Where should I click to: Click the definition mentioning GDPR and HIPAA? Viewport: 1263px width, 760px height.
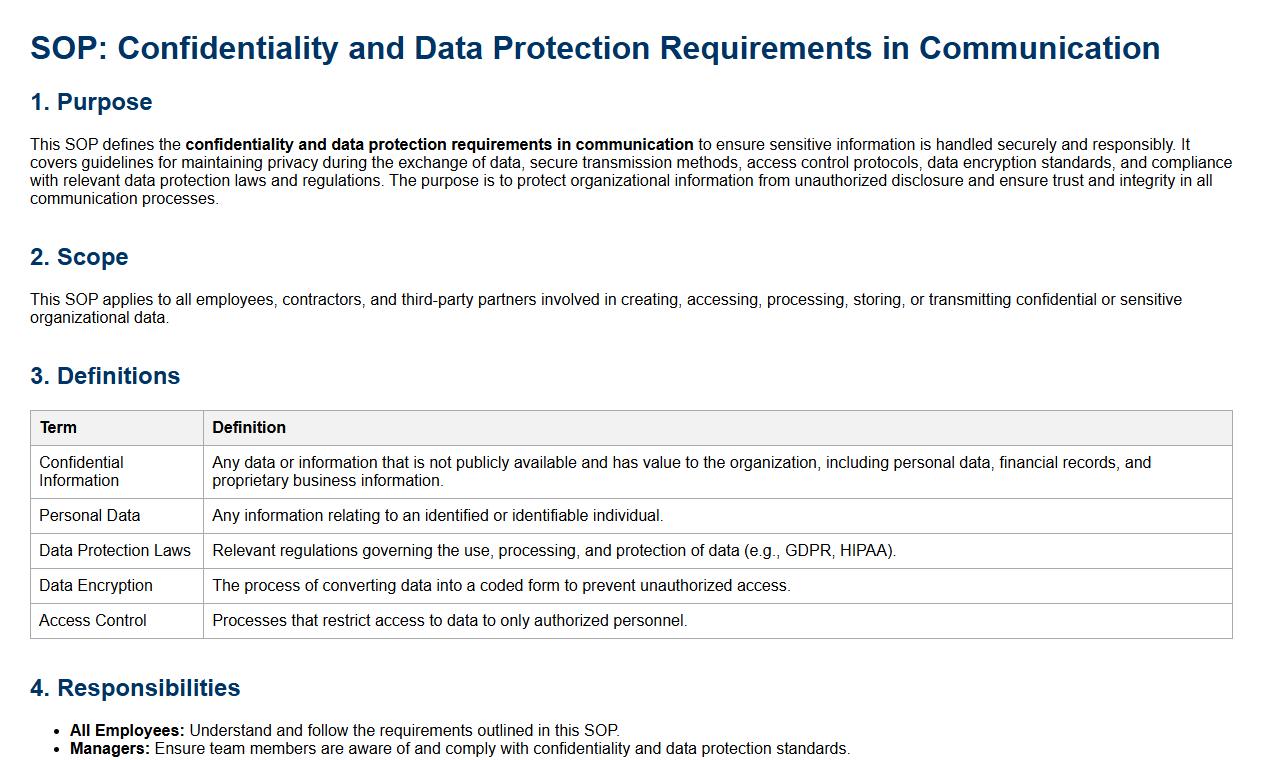[x=554, y=550]
